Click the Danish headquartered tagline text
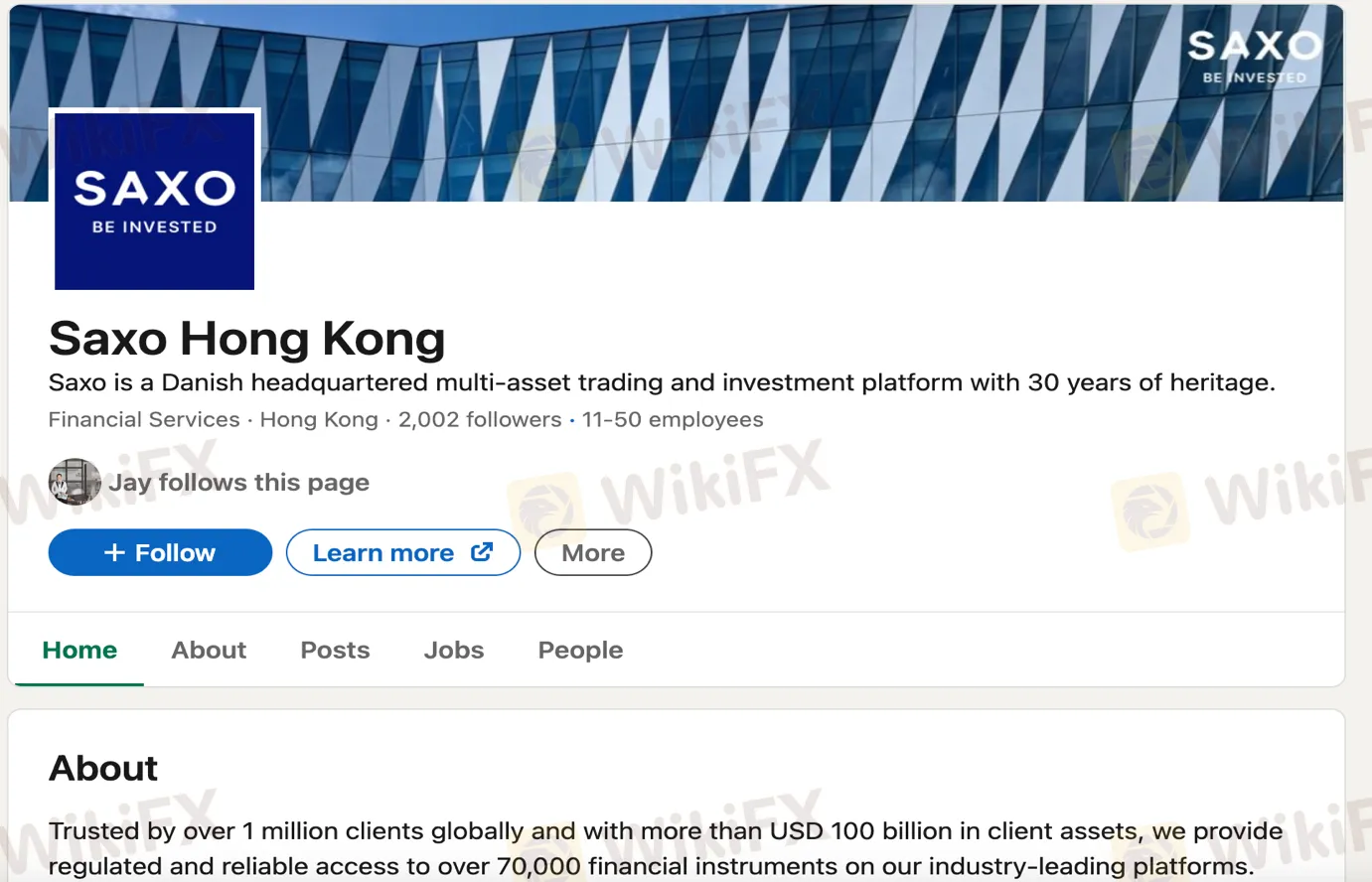Screen dimensions: 1372x882 [662, 383]
